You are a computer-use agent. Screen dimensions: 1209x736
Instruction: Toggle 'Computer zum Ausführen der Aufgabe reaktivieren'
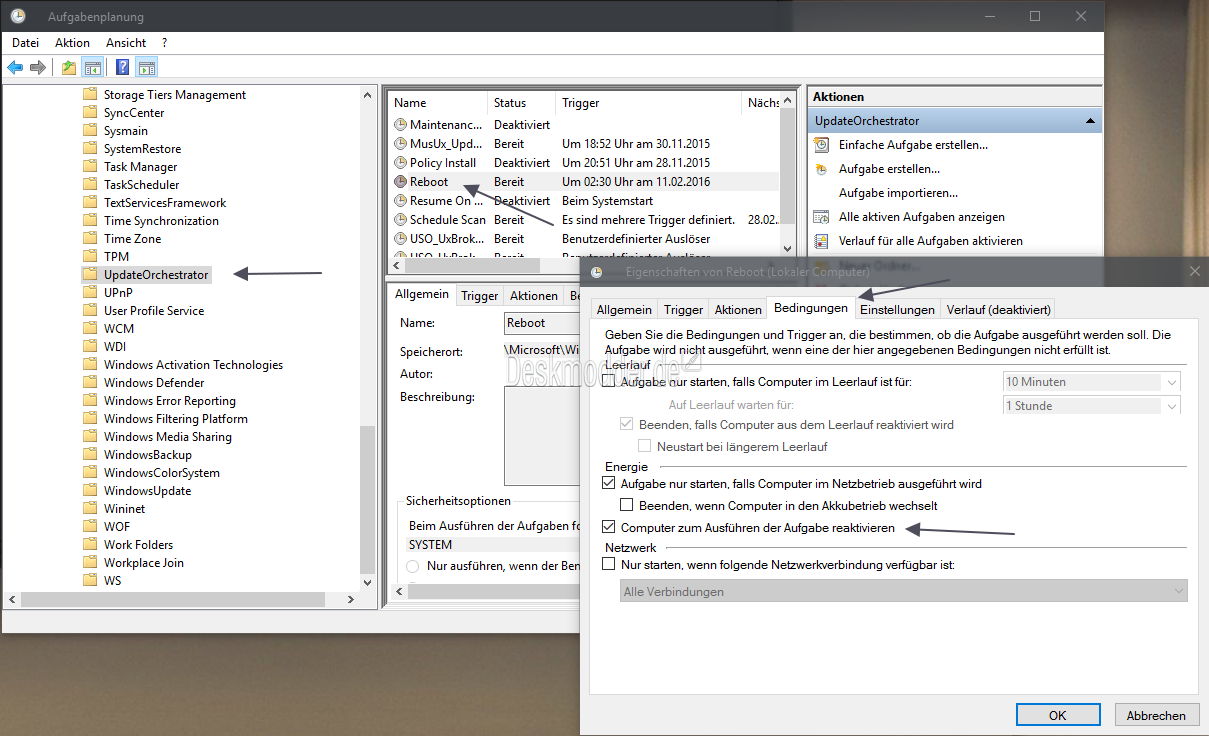click(x=609, y=528)
